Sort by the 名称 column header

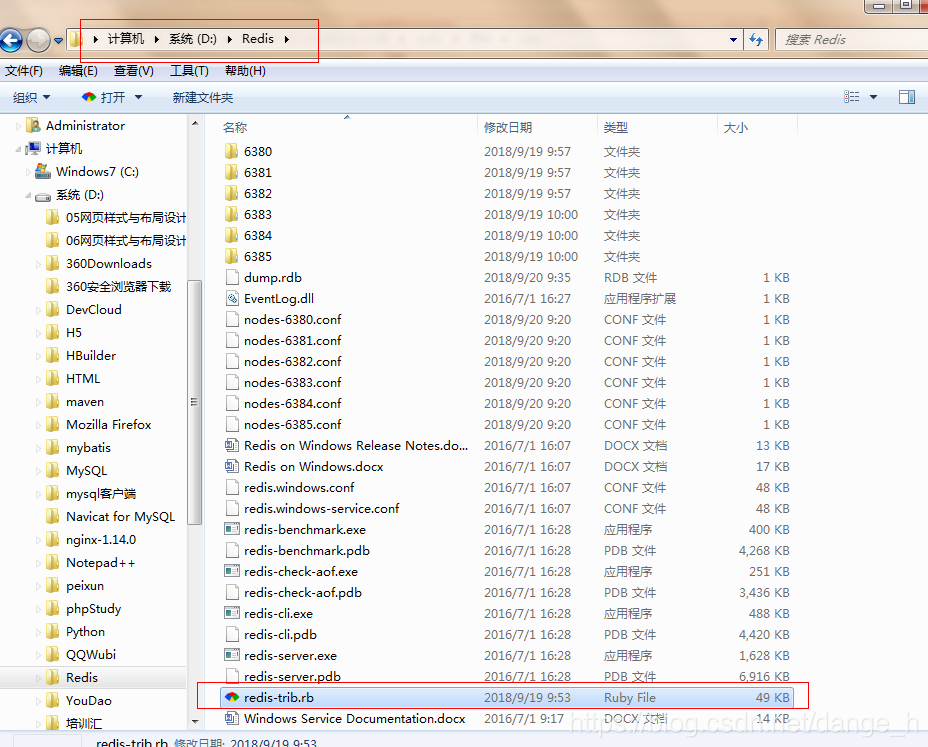pyautogui.click(x=235, y=127)
